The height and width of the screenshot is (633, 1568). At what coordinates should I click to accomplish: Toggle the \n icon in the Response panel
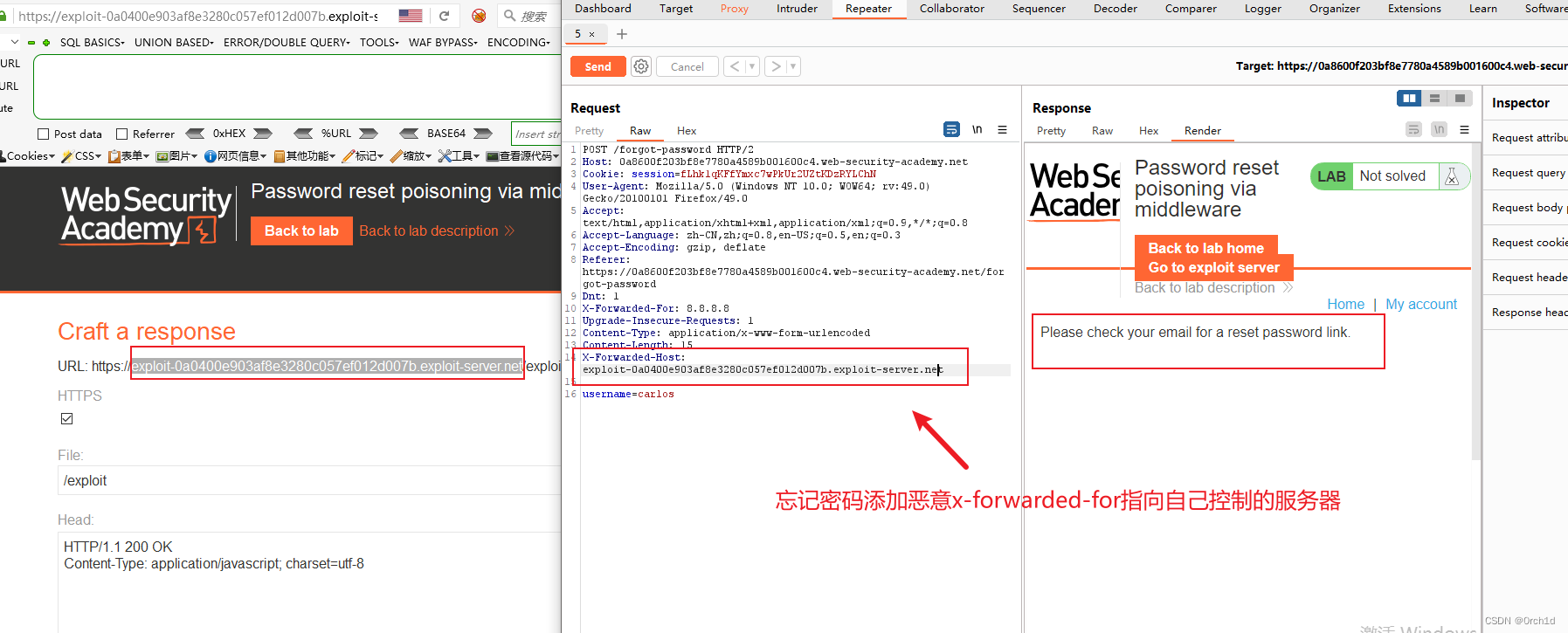(1440, 129)
